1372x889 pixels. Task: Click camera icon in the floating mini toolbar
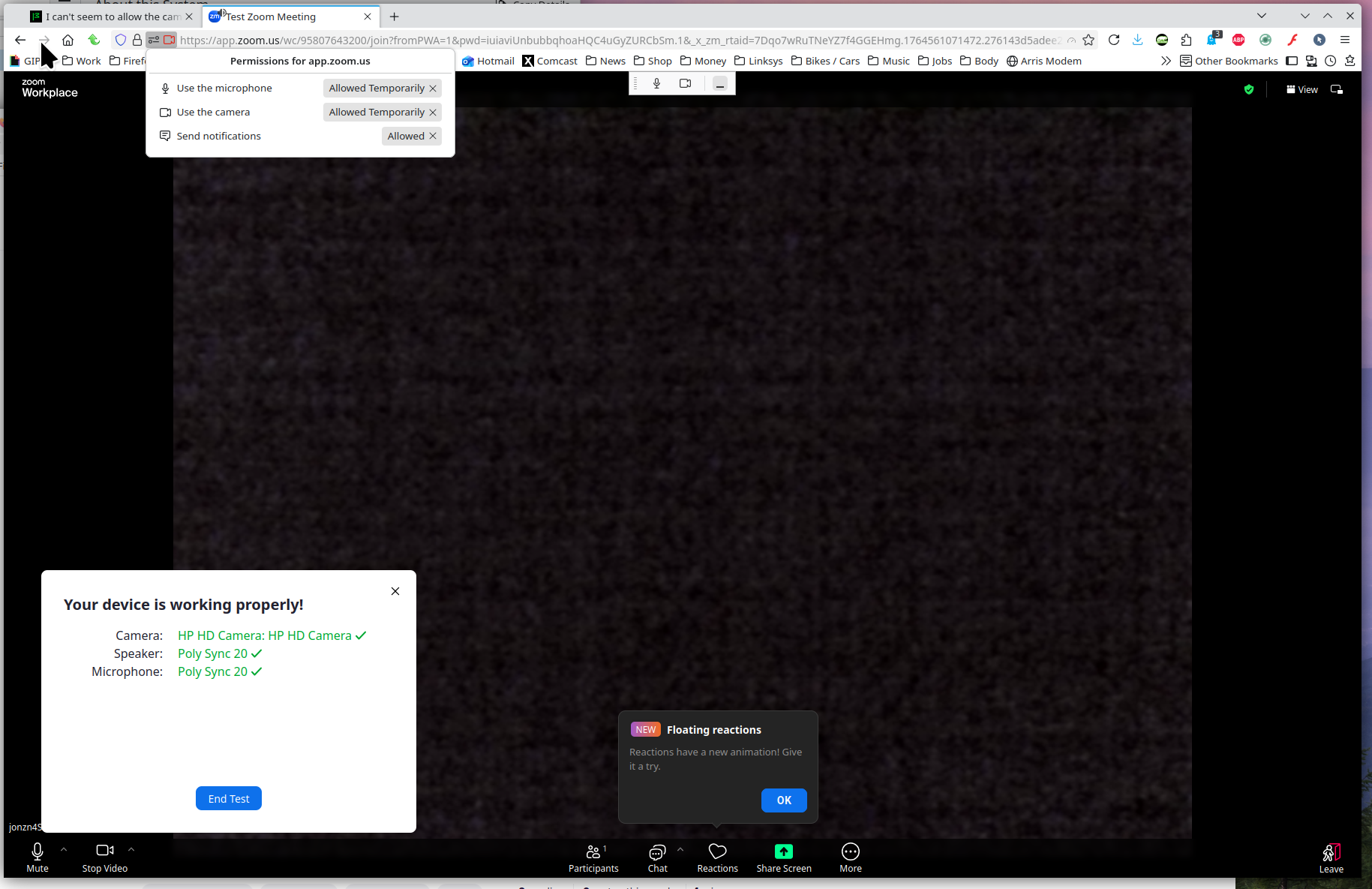[x=685, y=83]
